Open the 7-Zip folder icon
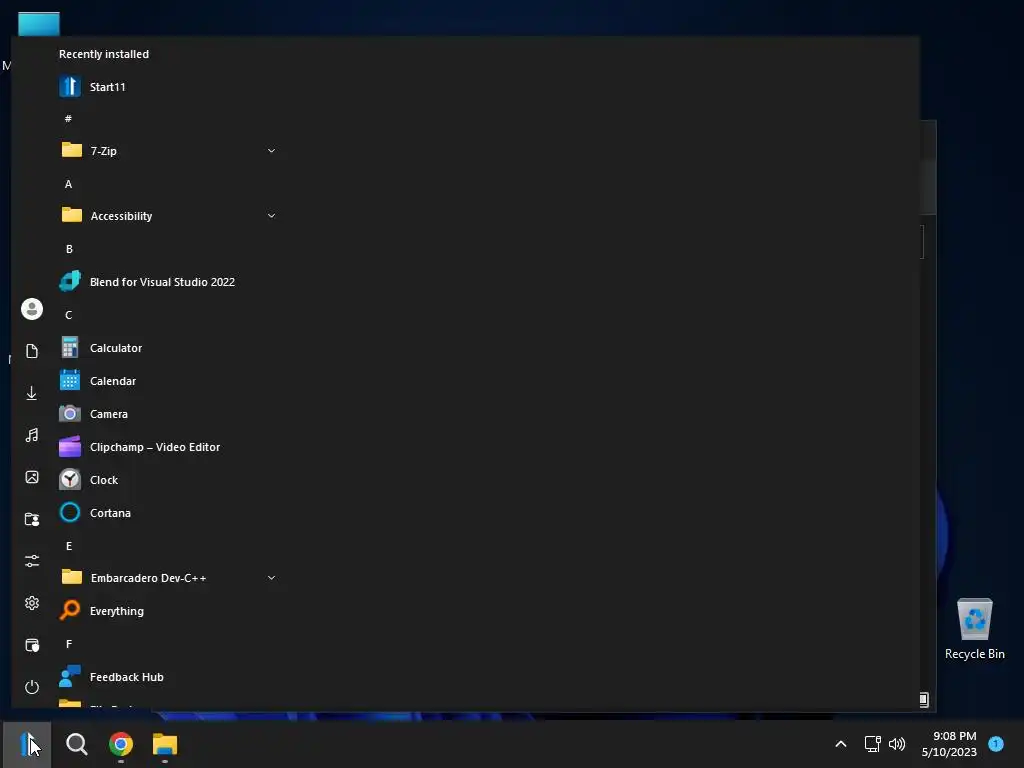 coord(72,150)
